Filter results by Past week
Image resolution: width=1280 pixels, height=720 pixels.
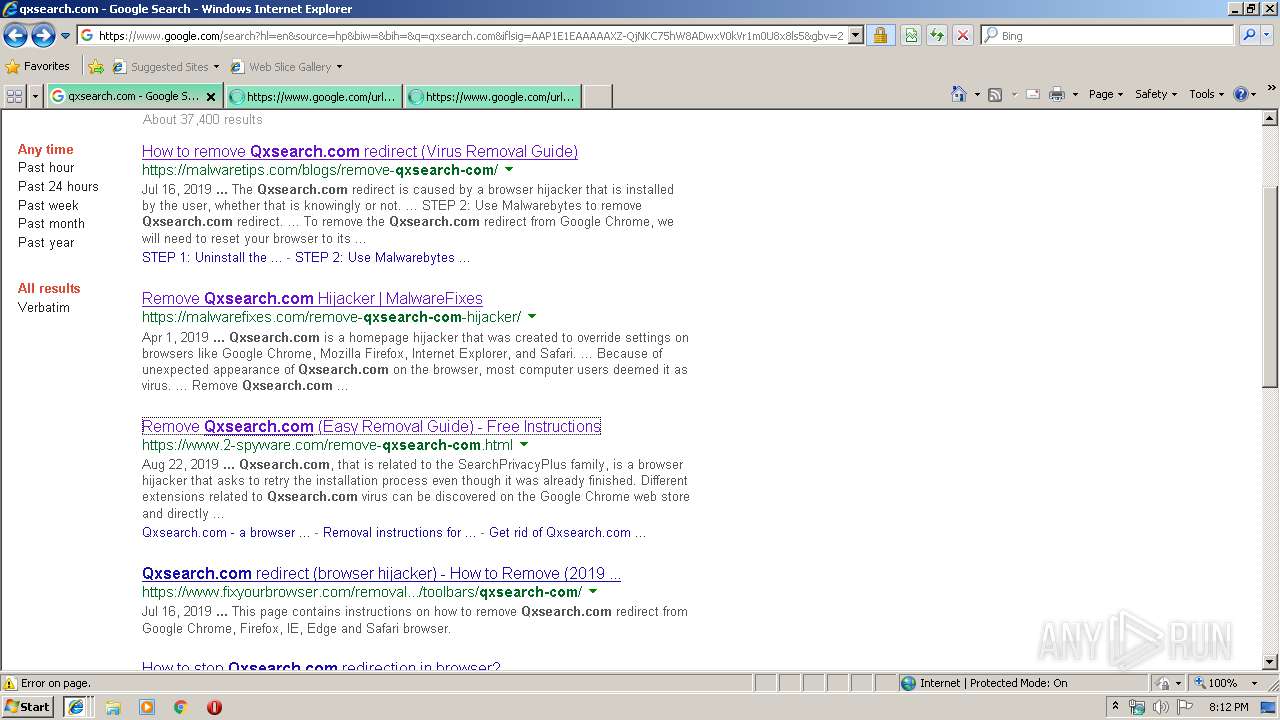point(48,205)
